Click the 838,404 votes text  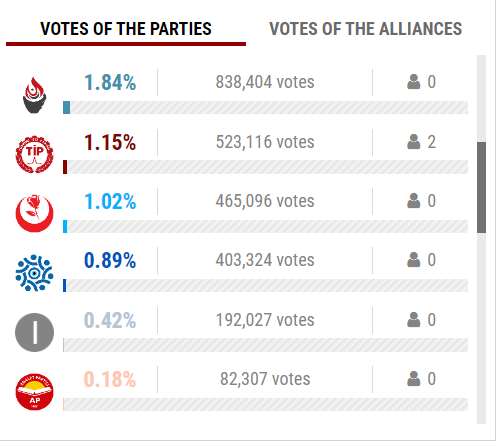pos(265,82)
